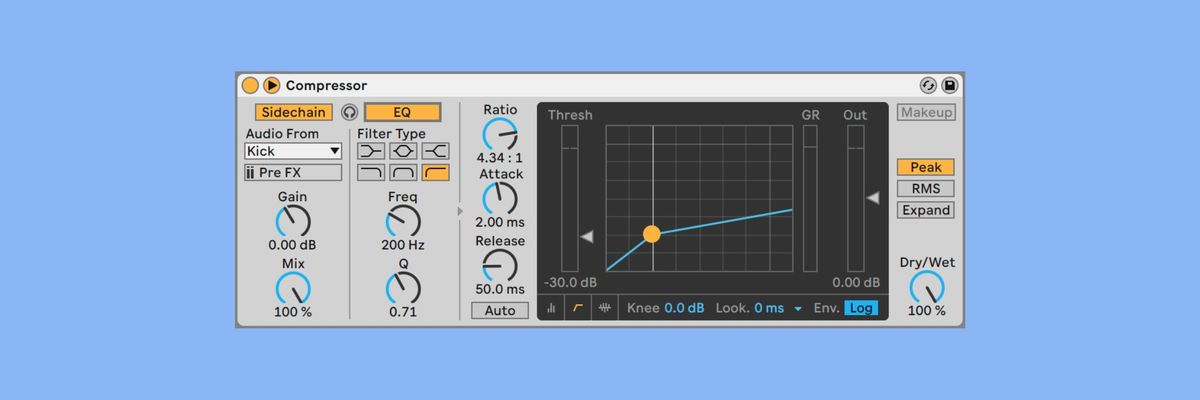Image resolution: width=1200 pixels, height=400 pixels.
Task: Enable sidechain listen headphone icon
Action: [x=349, y=112]
